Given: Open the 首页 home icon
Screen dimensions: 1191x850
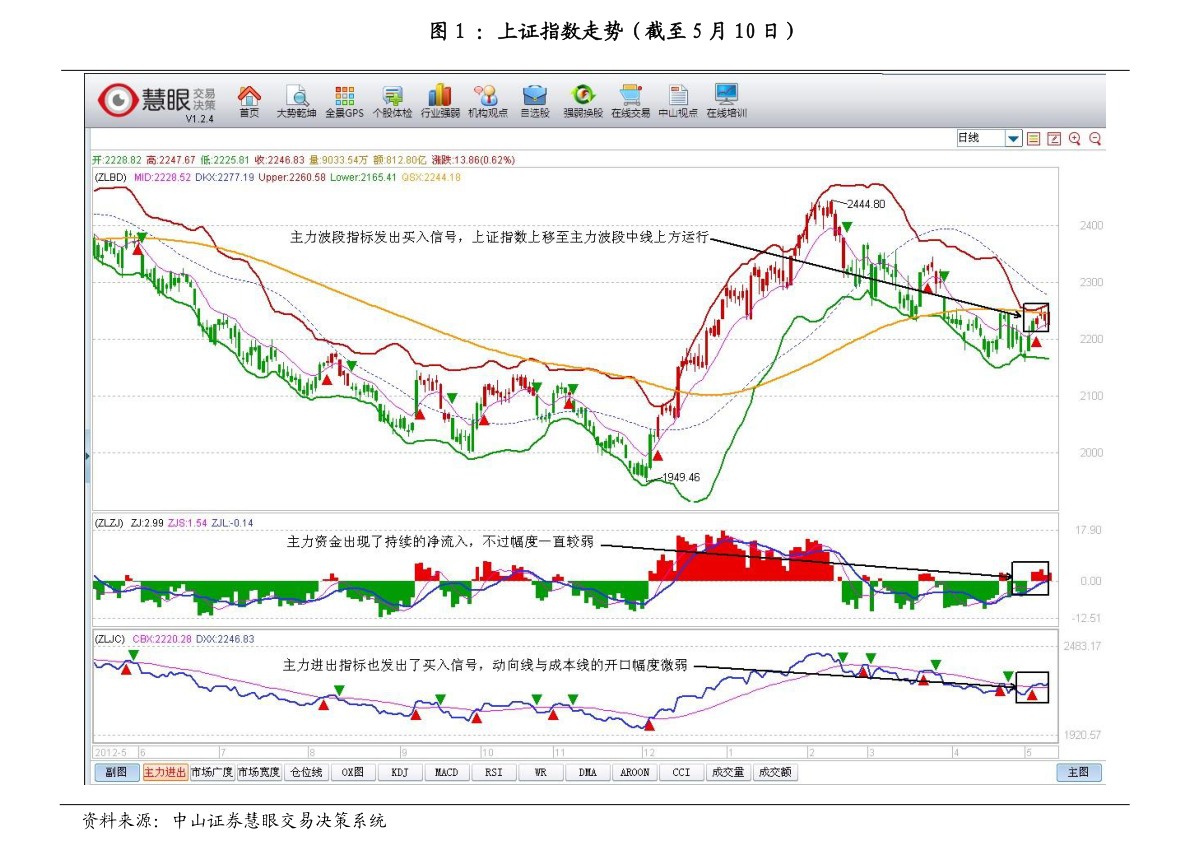Looking at the screenshot, I should [249, 101].
